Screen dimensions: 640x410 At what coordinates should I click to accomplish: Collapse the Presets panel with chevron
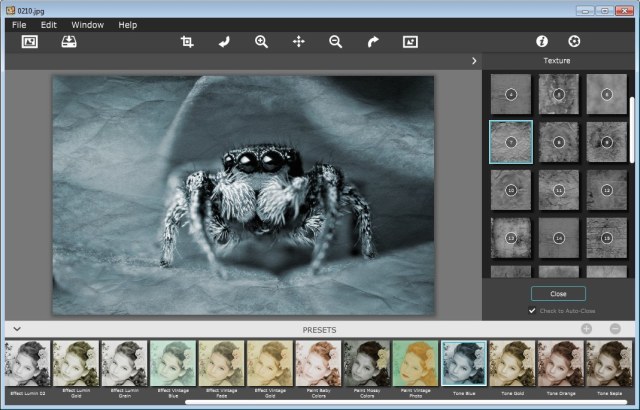pyautogui.click(x=17, y=329)
